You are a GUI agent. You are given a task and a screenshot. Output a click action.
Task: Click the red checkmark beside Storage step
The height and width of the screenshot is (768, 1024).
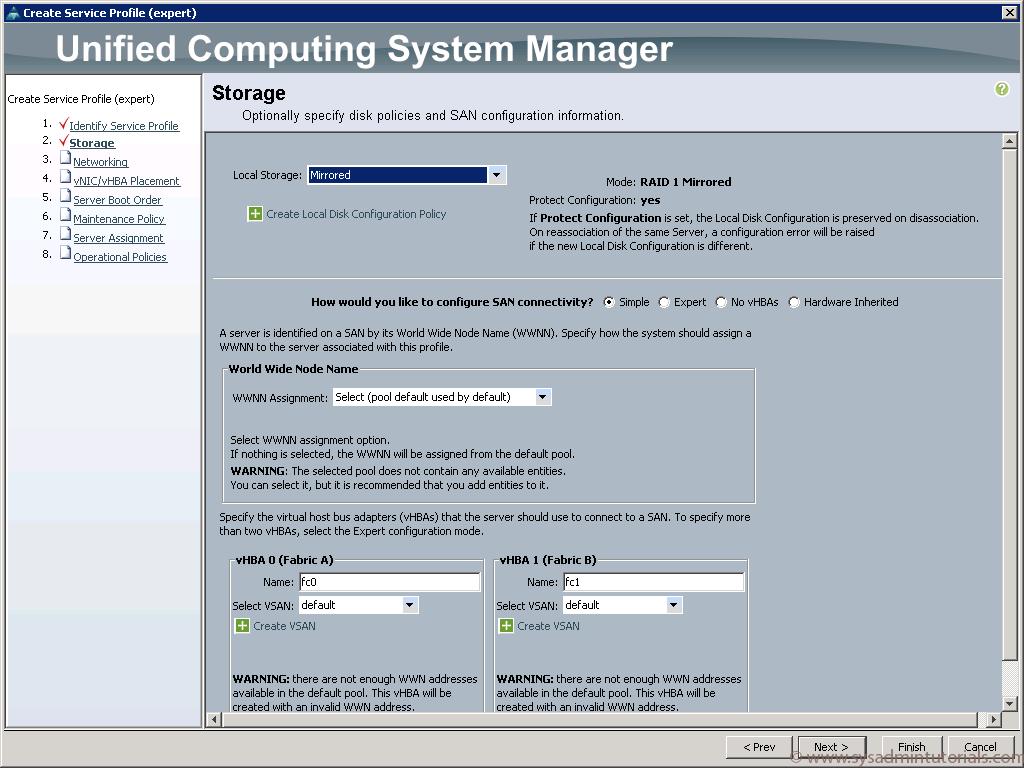tap(63, 141)
